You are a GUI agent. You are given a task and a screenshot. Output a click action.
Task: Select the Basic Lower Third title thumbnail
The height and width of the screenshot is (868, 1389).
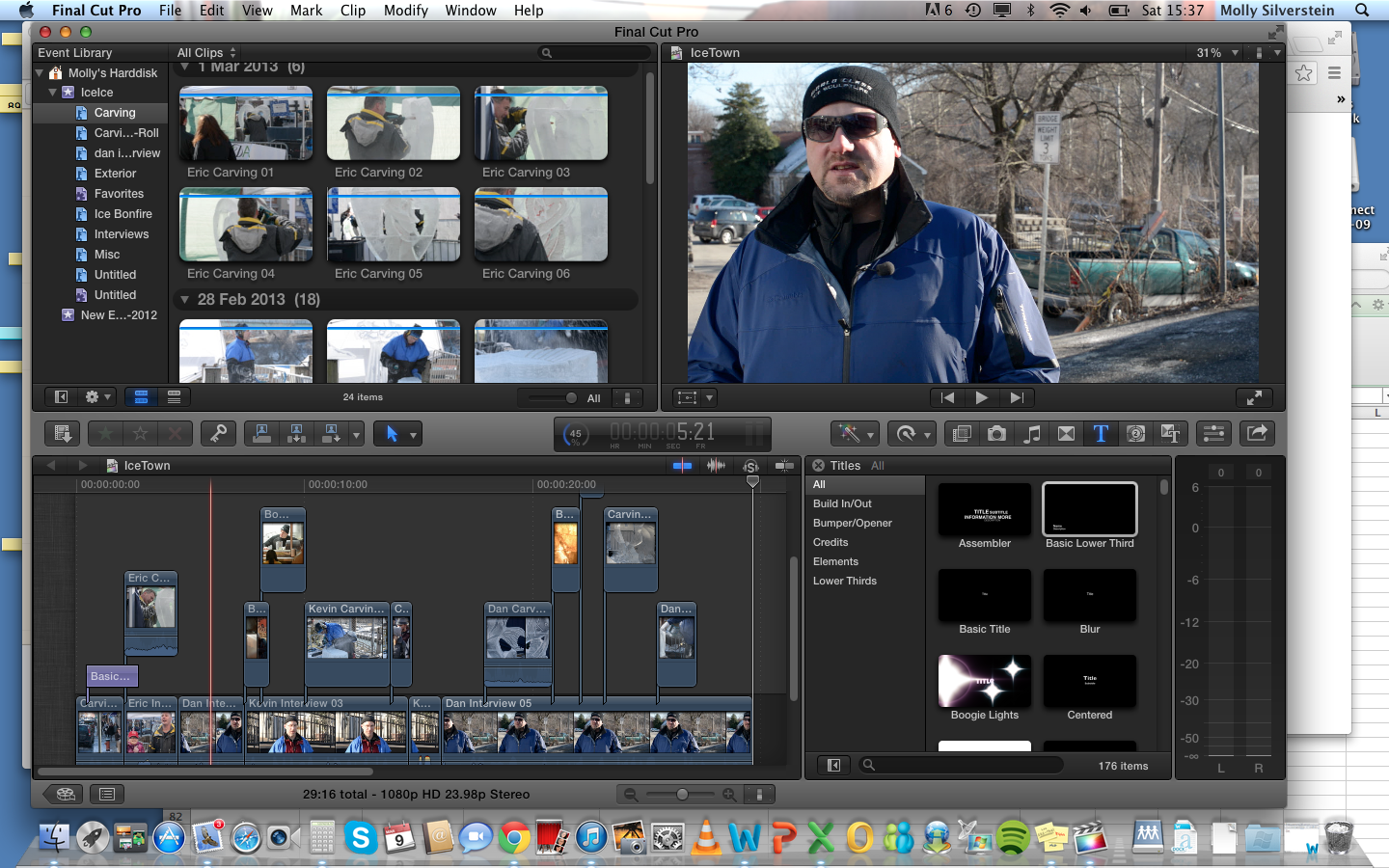pos(1090,509)
